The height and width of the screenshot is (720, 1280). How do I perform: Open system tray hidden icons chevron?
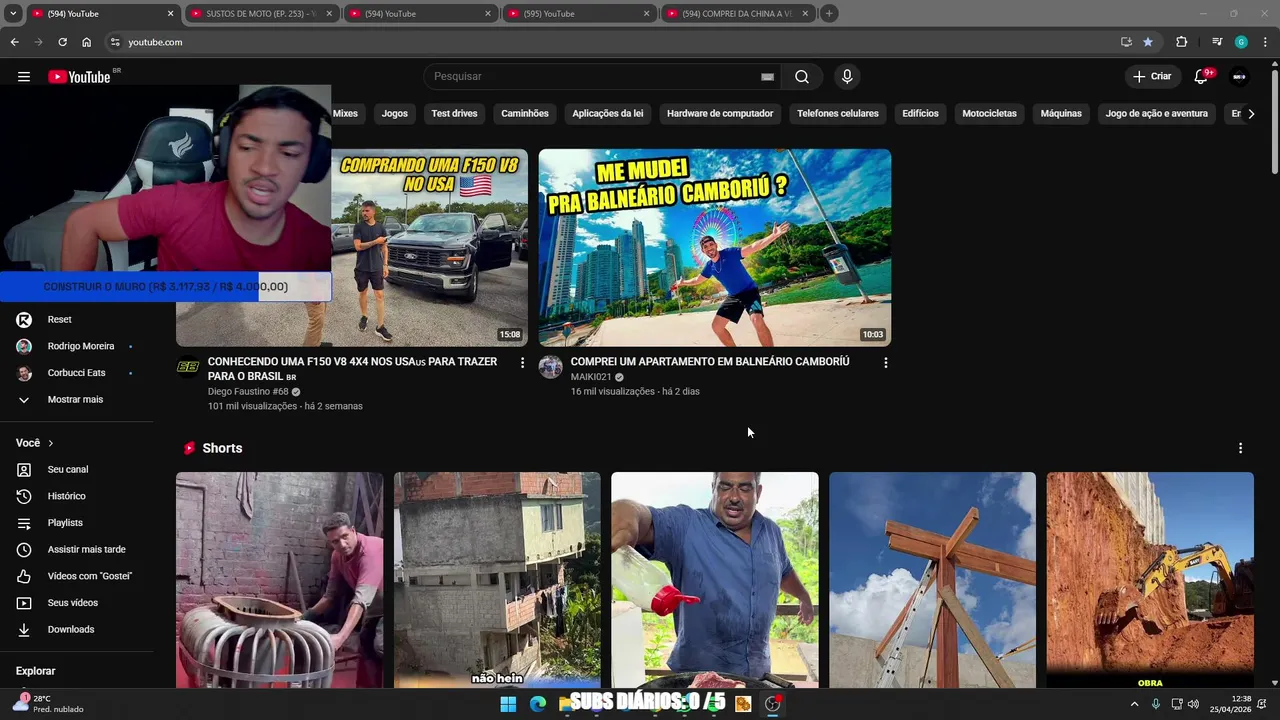coord(1134,704)
